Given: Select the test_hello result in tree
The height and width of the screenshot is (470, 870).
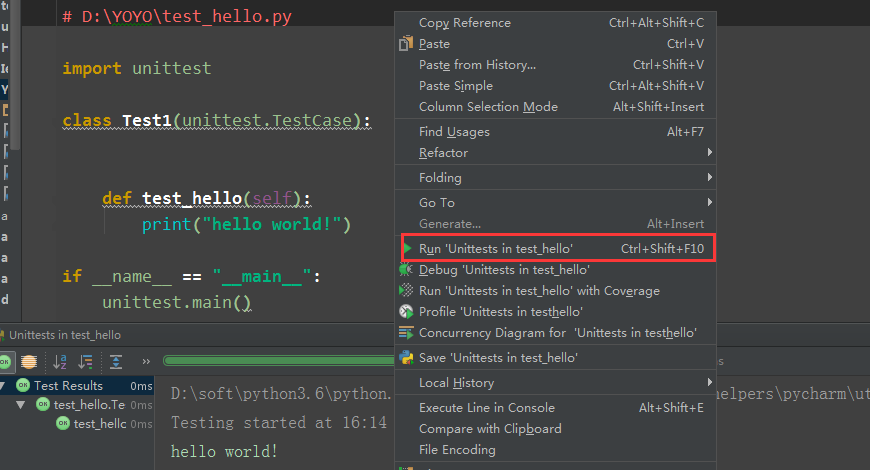Looking at the screenshot, I should (x=100, y=424).
